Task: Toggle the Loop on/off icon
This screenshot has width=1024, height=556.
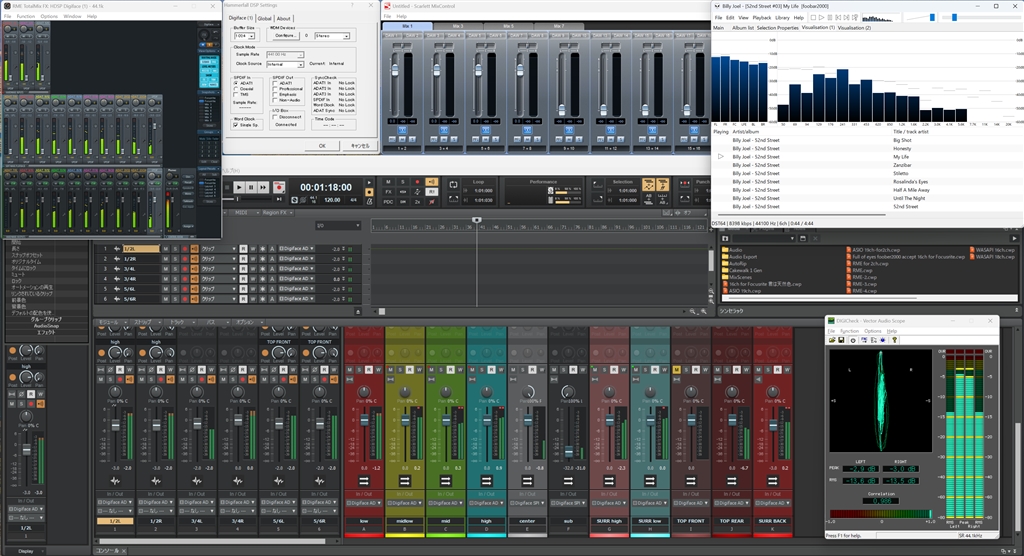Action: 454,183
